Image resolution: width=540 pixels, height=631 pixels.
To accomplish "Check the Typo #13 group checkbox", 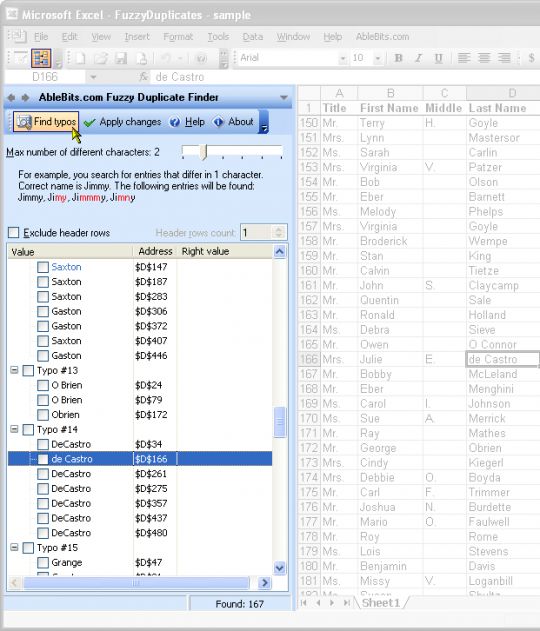I will 28,370.
